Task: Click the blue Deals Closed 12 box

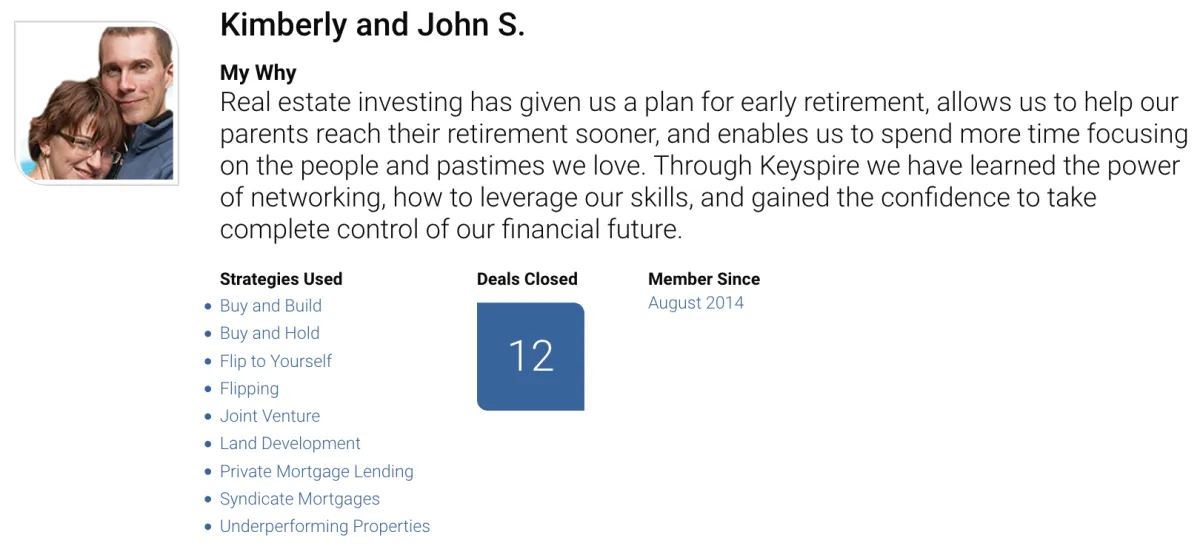Action: tap(530, 356)
